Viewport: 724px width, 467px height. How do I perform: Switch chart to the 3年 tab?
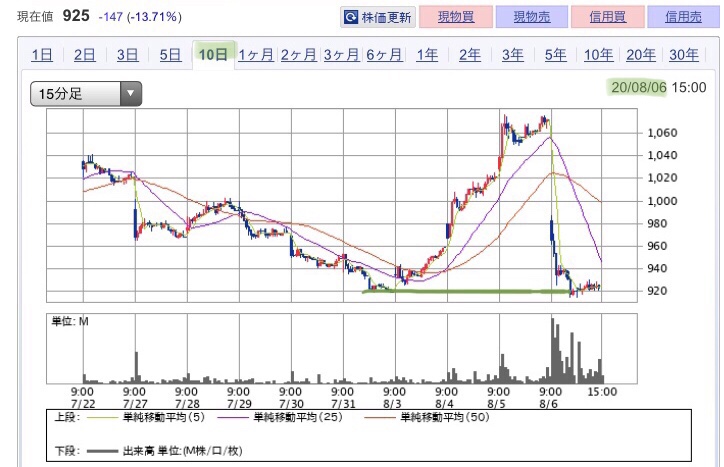513,55
